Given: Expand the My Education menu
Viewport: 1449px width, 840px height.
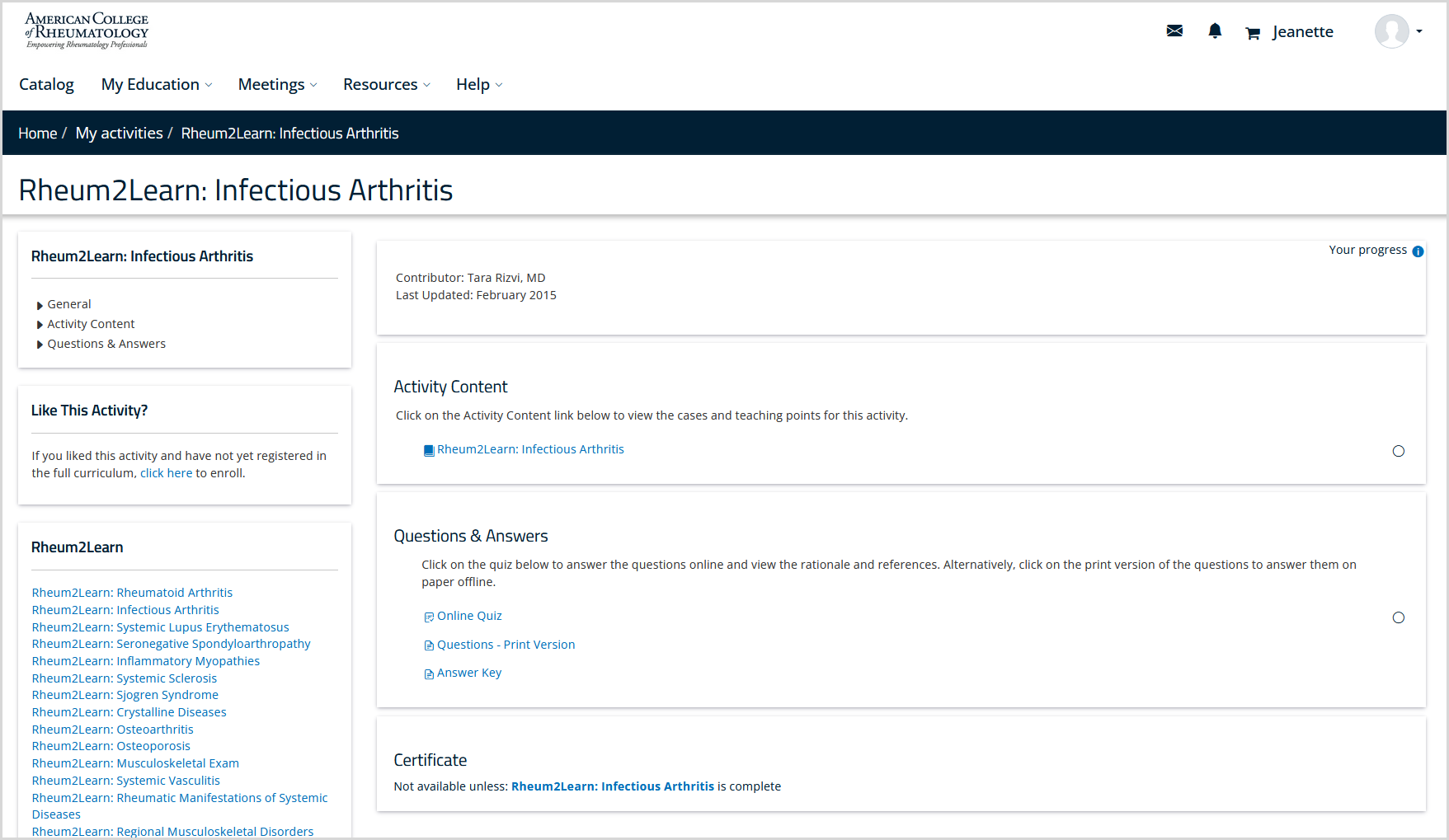Looking at the screenshot, I should [x=157, y=84].
